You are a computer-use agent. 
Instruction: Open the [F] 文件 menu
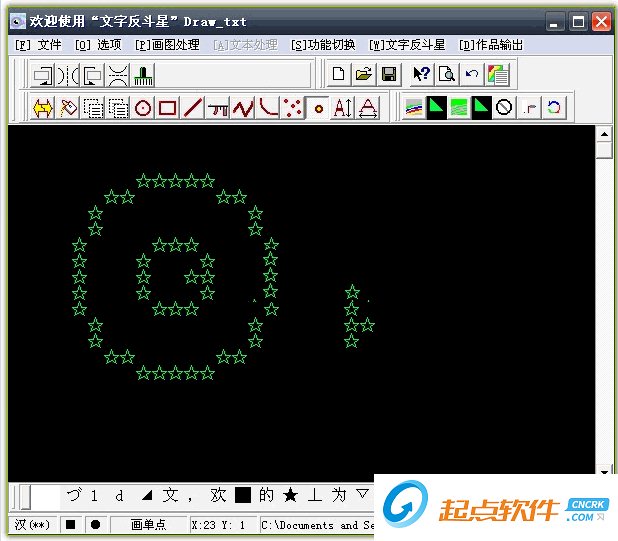click(x=38, y=45)
